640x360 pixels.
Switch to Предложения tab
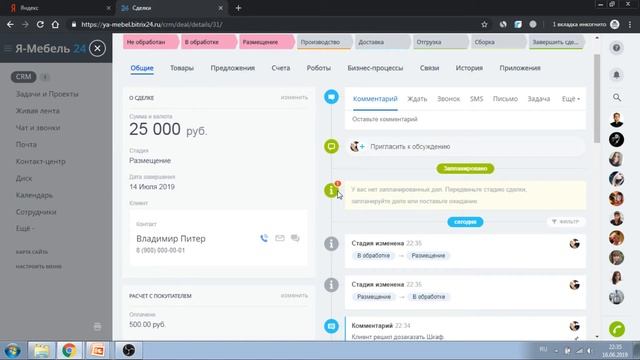tap(233, 68)
